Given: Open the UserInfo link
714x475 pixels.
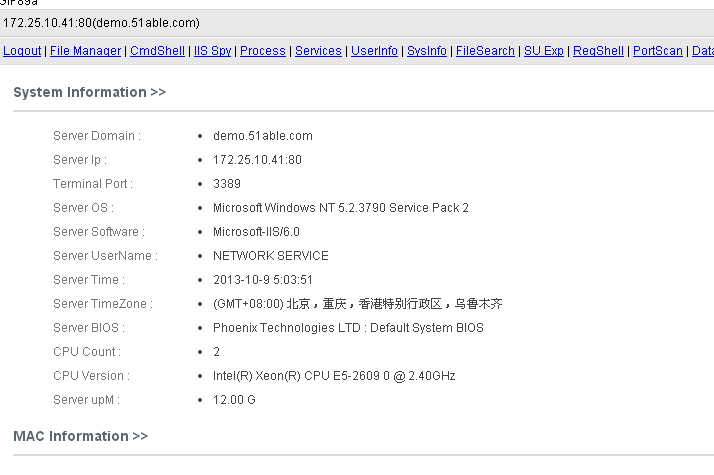Looking at the screenshot, I should point(374,51).
